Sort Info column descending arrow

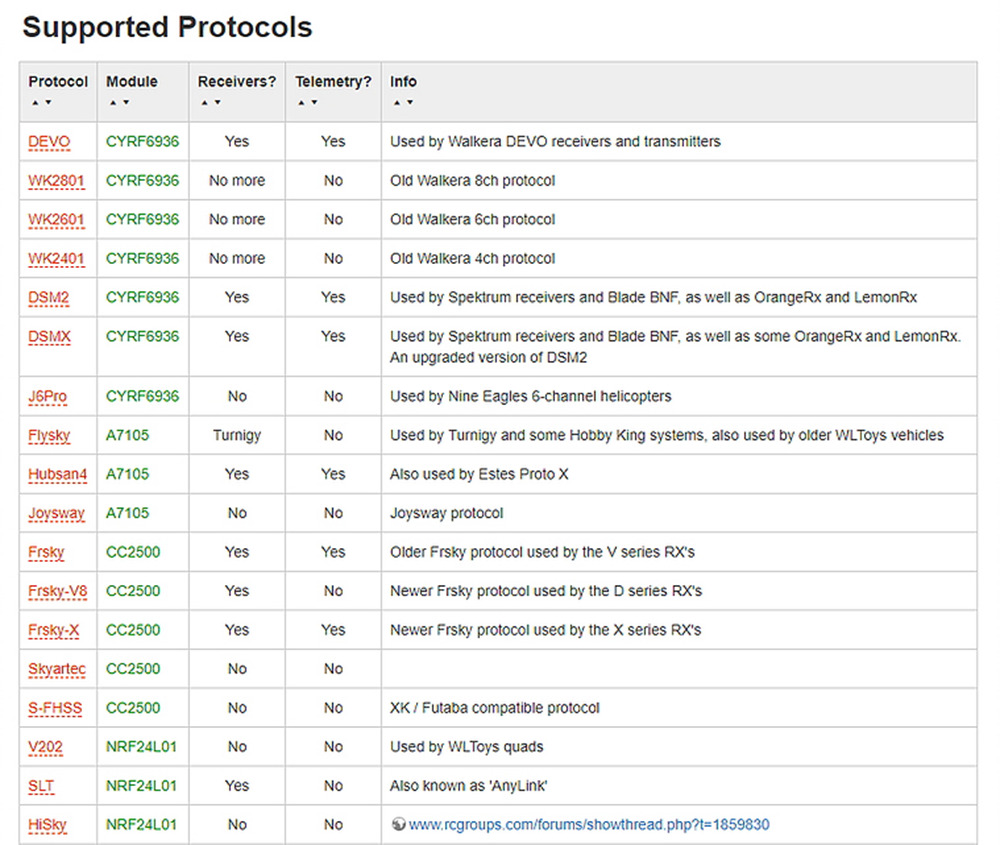click(410, 102)
